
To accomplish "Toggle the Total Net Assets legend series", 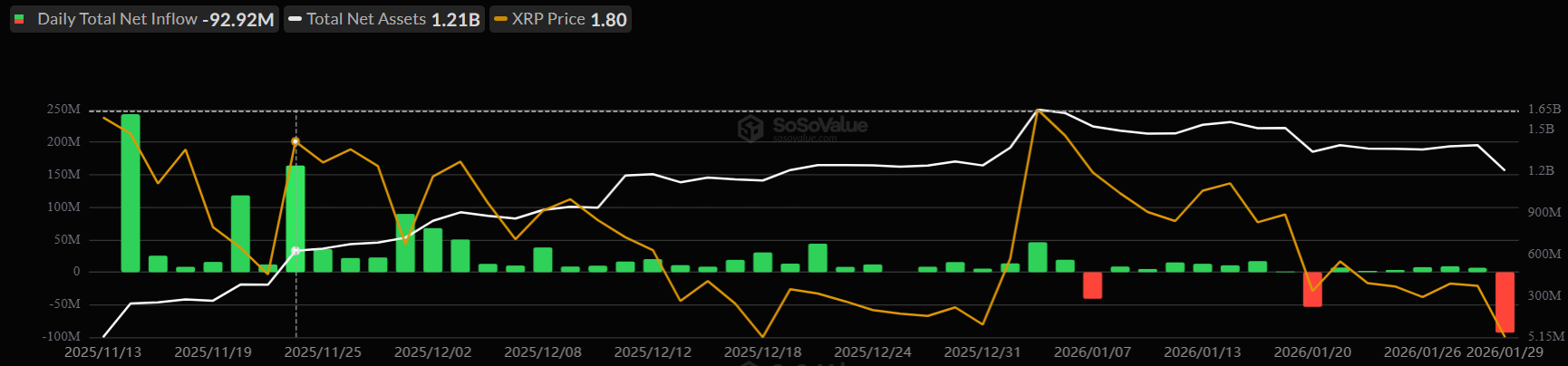I will pyautogui.click(x=383, y=19).
